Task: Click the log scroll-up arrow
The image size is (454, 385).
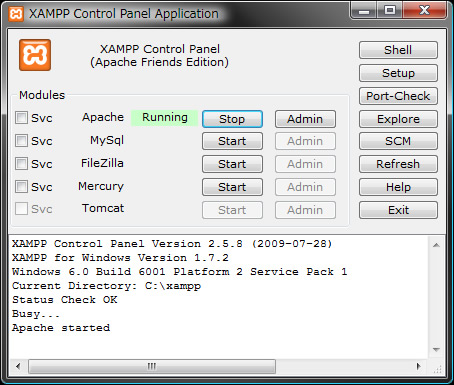Action: point(436,245)
